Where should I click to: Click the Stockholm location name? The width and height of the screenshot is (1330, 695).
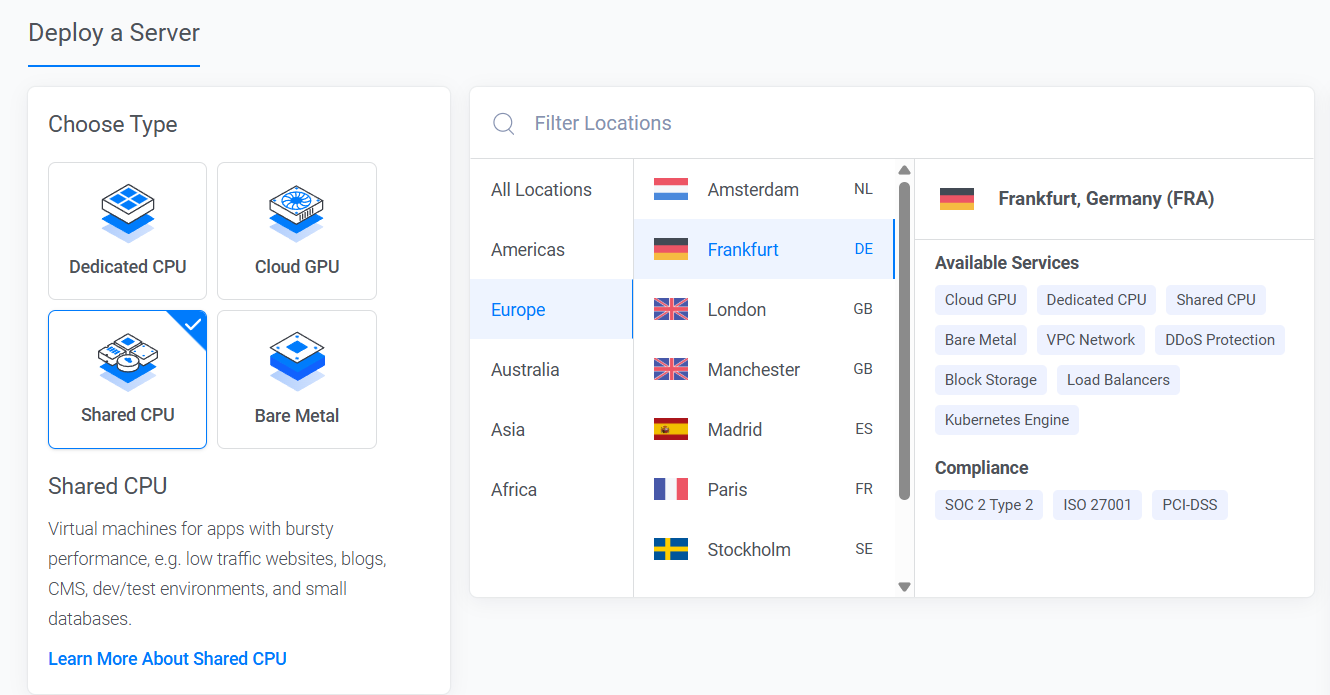point(749,549)
